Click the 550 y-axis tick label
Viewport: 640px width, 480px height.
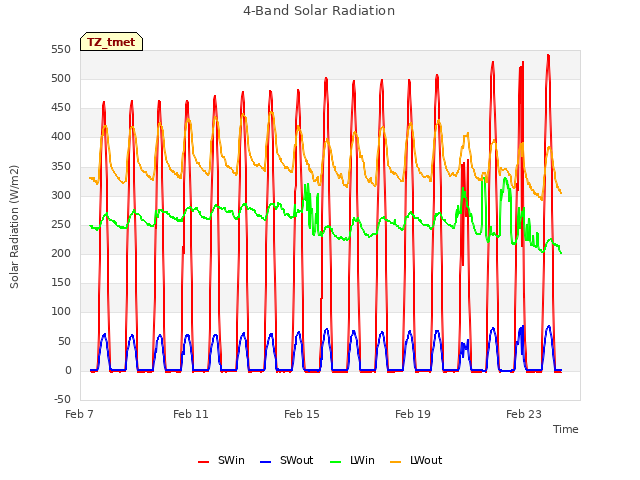pos(61,50)
